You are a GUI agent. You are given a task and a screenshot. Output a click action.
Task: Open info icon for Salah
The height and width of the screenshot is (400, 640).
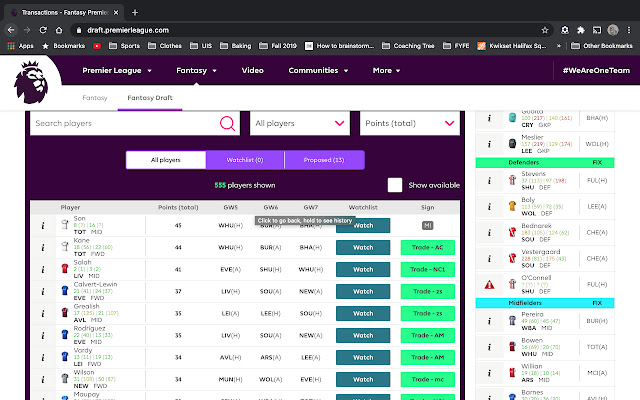(43, 270)
